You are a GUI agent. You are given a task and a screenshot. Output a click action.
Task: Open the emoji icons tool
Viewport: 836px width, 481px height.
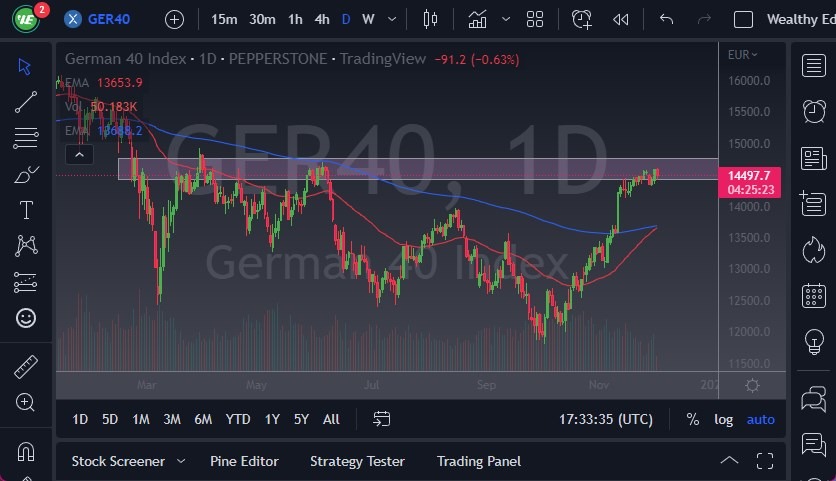point(26,318)
